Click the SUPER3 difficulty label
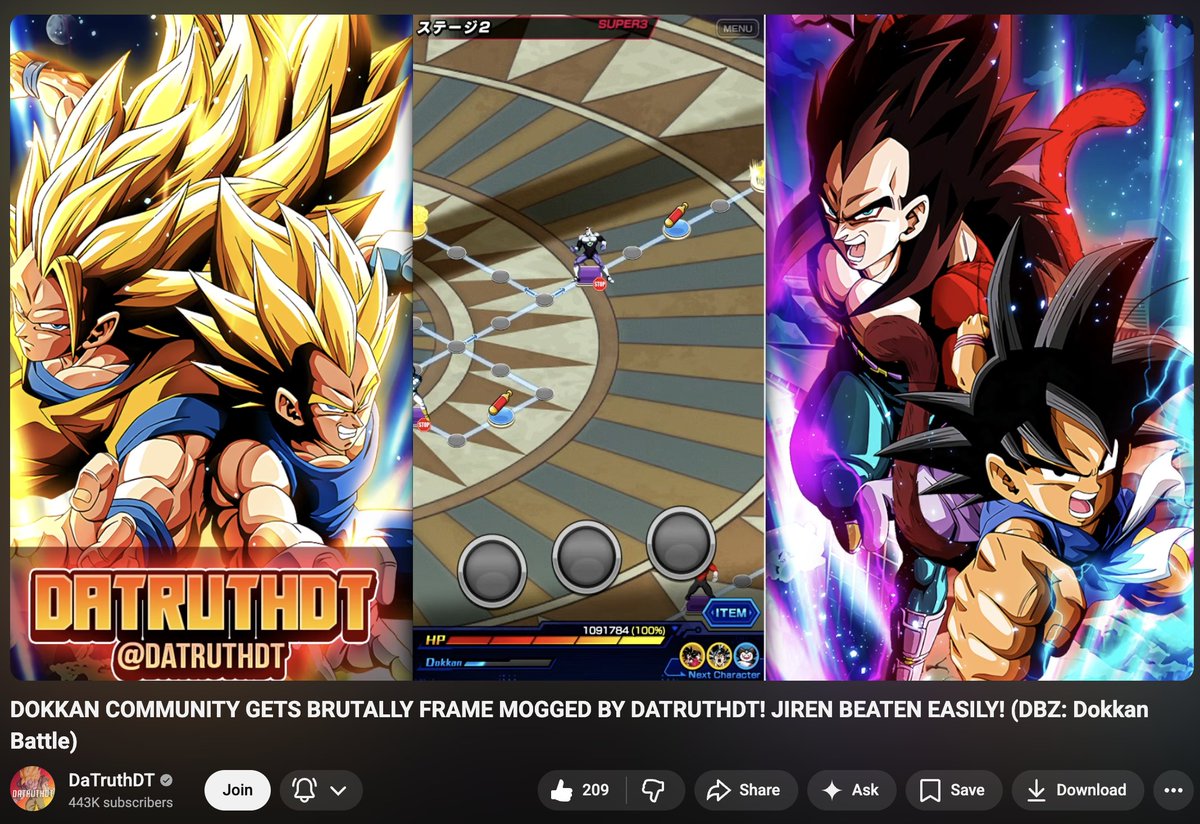This screenshot has height=824, width=1200. click(x=623, y=24)
